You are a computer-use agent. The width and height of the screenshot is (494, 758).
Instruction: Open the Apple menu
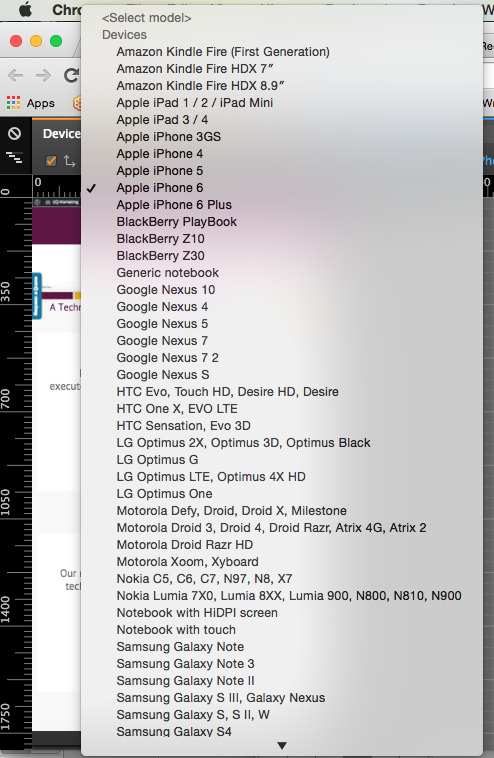click(25, 9)
